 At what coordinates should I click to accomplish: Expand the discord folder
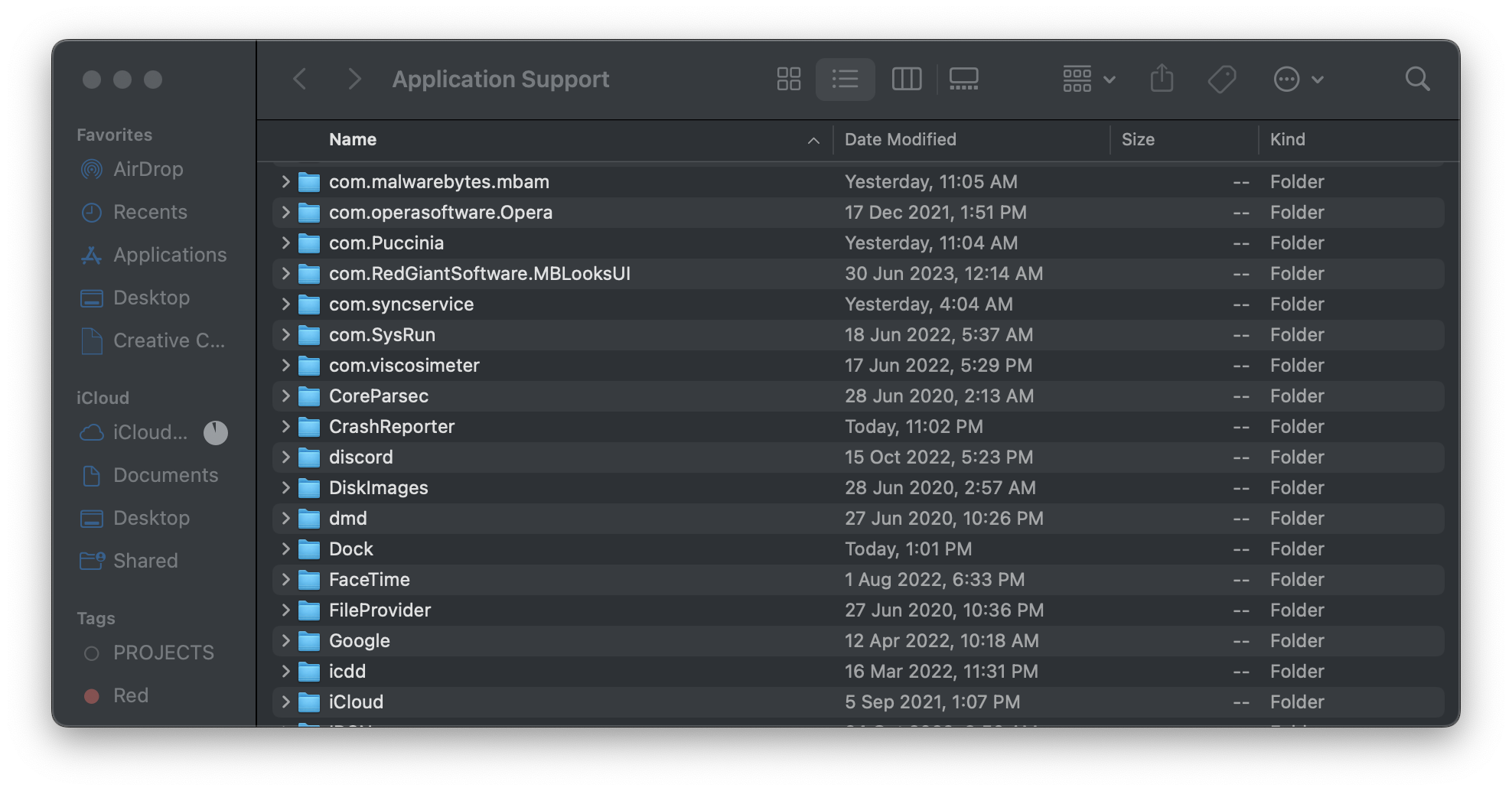pos(285,457)
